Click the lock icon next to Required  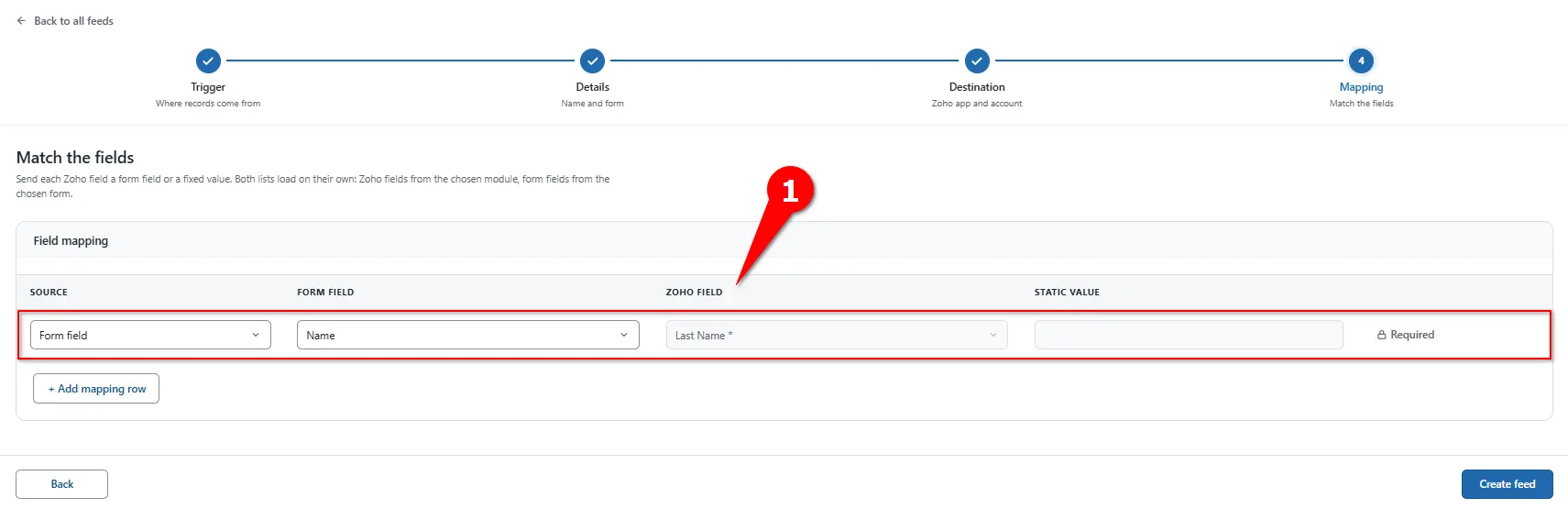point(1381,336)
